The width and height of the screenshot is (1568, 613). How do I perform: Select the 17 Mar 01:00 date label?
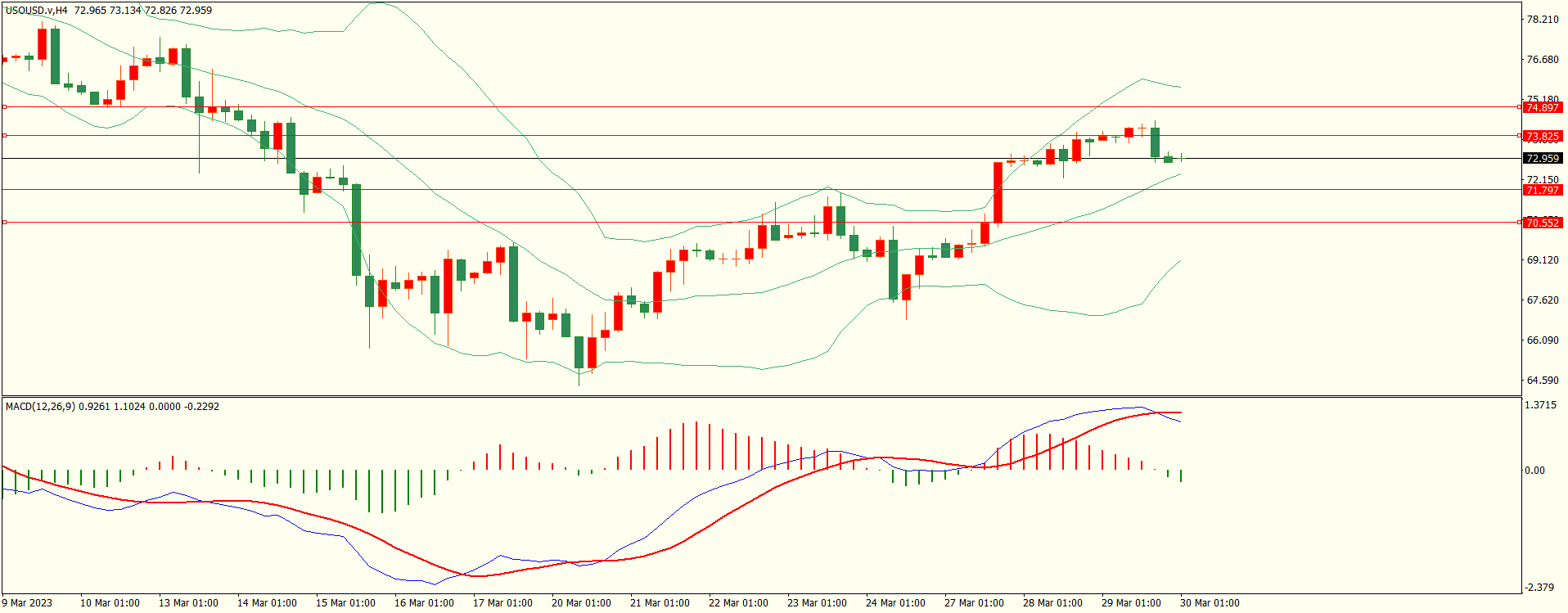[x=502, y=603]
